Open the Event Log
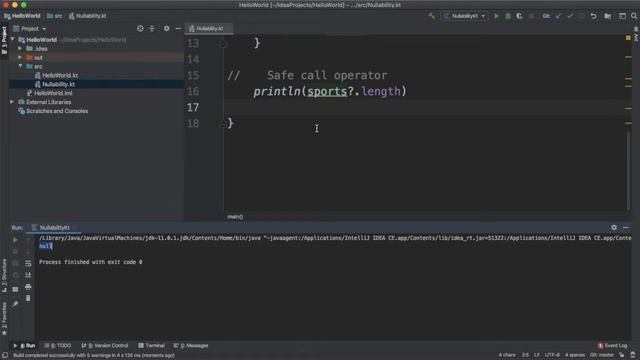Image resolution: width=640 pixels, height=360 pixels. tap(613, 346)
